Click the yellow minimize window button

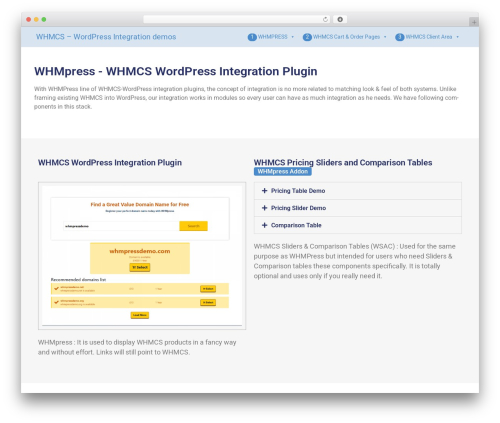pos(36,19)
